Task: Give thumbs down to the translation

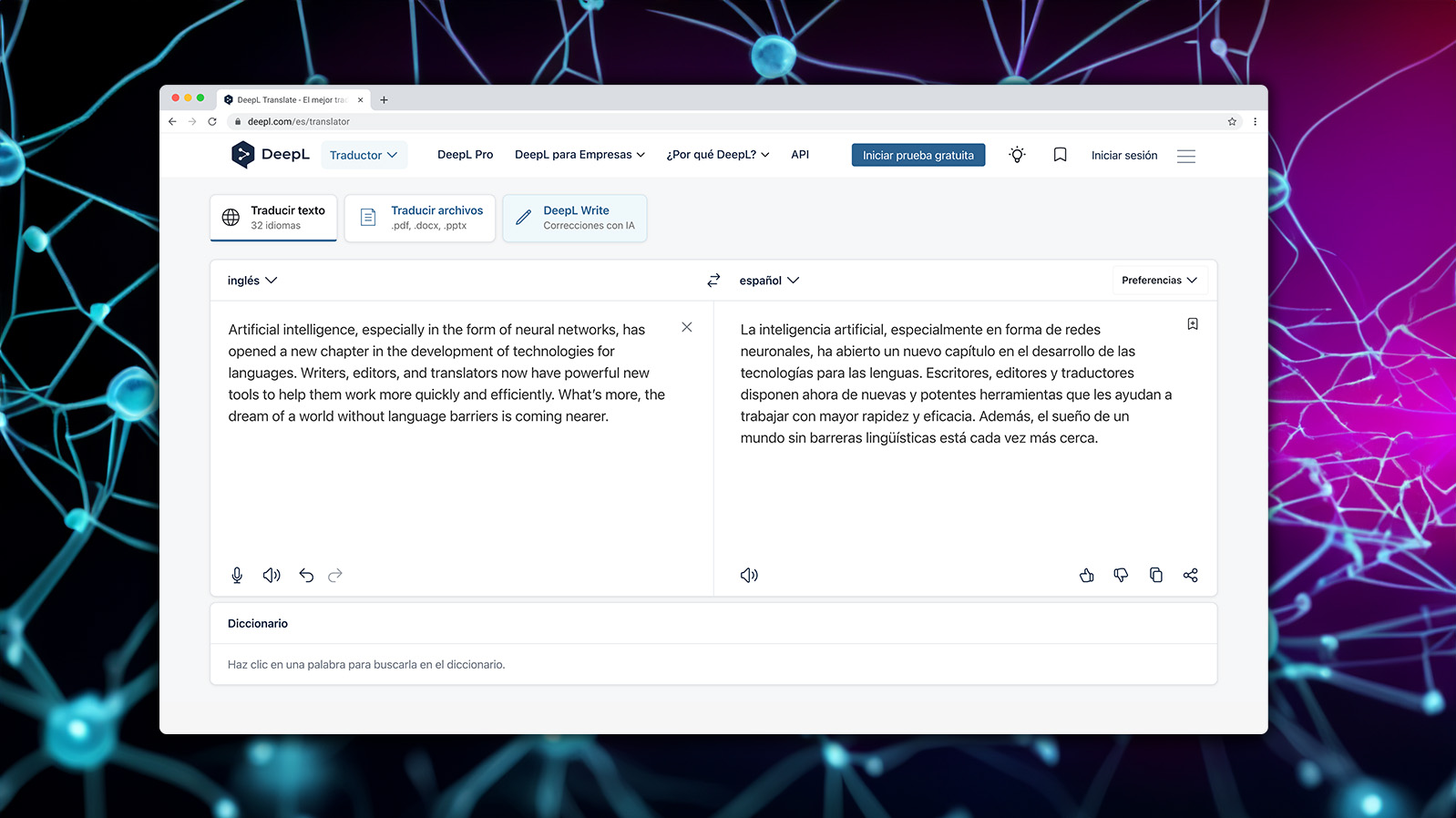Action: pos(1121,575)
